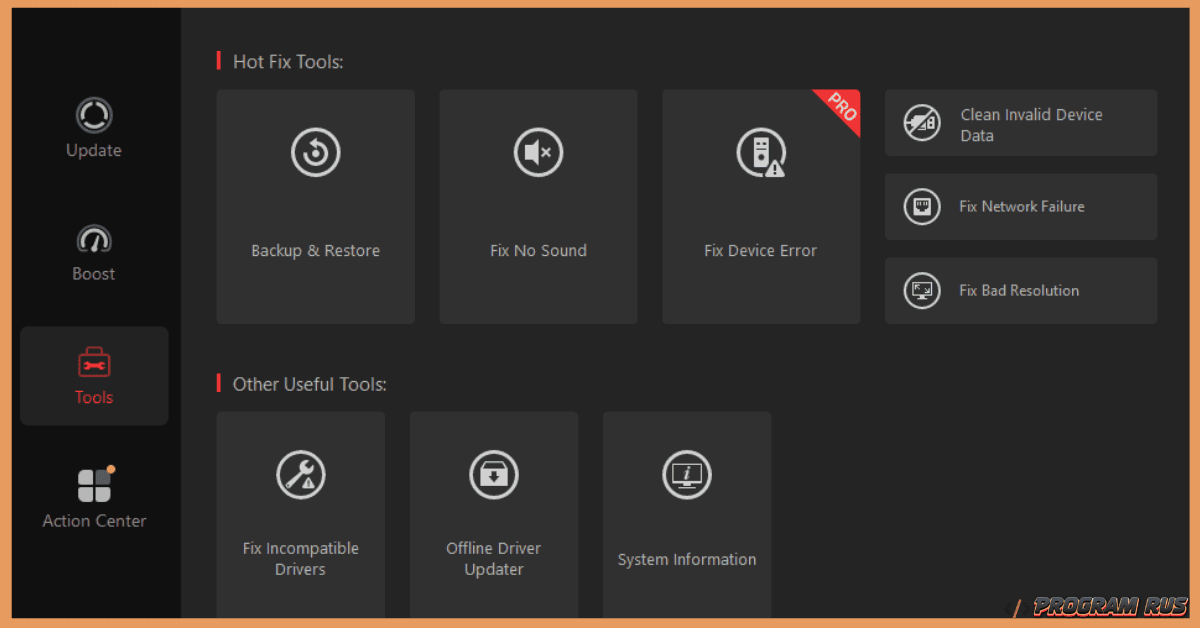The width and height of the screenshot is (1200, 628).
Task: Click the red toolbox icon for Tools
Action: [x=93, y=361]
